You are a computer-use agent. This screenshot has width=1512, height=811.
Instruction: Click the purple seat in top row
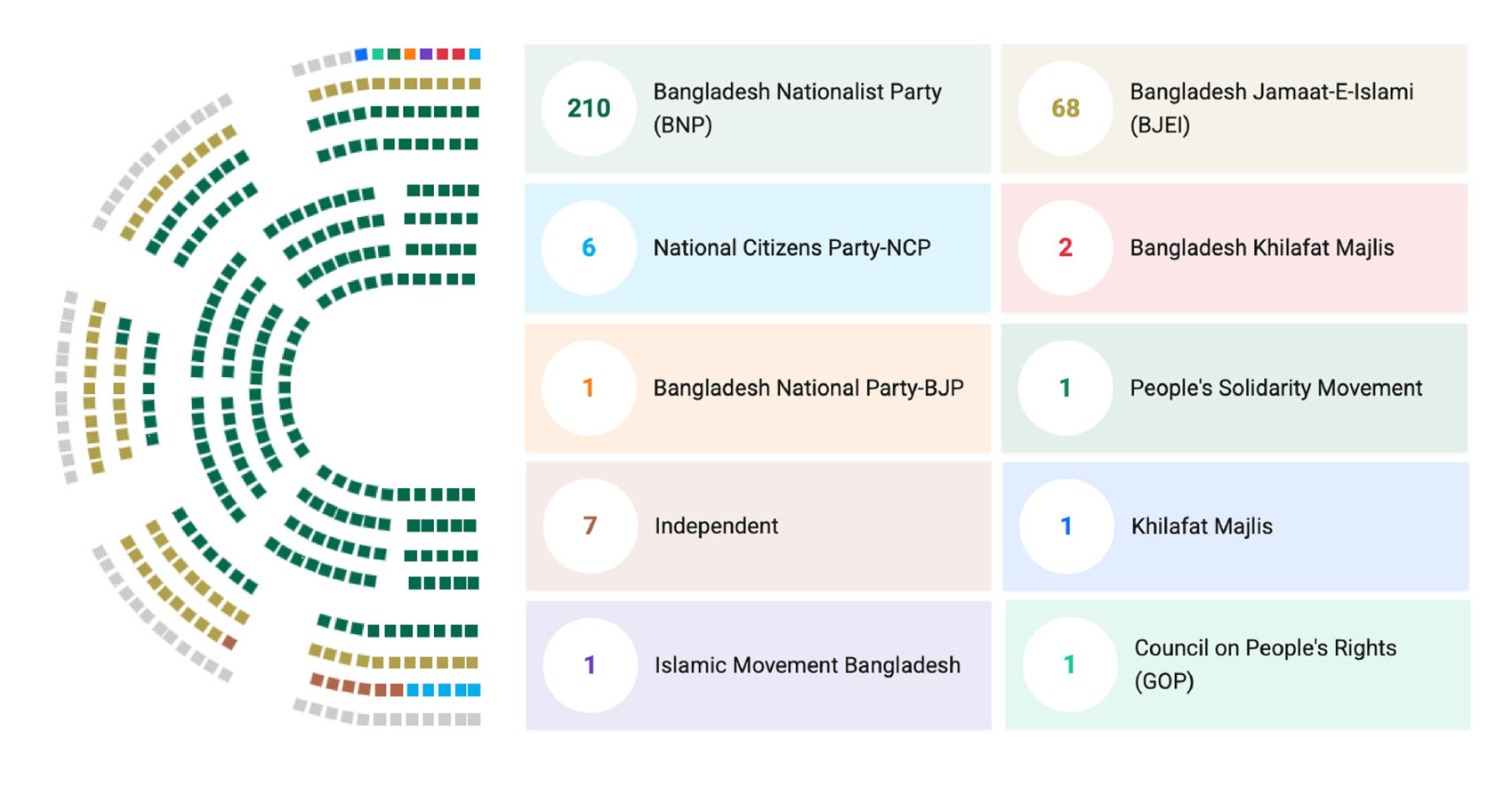(426, 54)
